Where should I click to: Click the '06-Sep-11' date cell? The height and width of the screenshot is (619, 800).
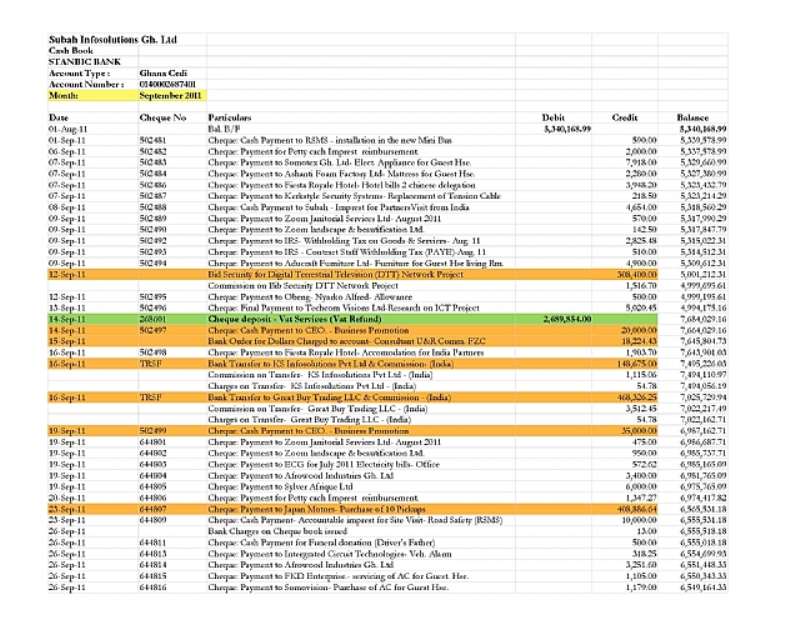click(x=67, y=152)
